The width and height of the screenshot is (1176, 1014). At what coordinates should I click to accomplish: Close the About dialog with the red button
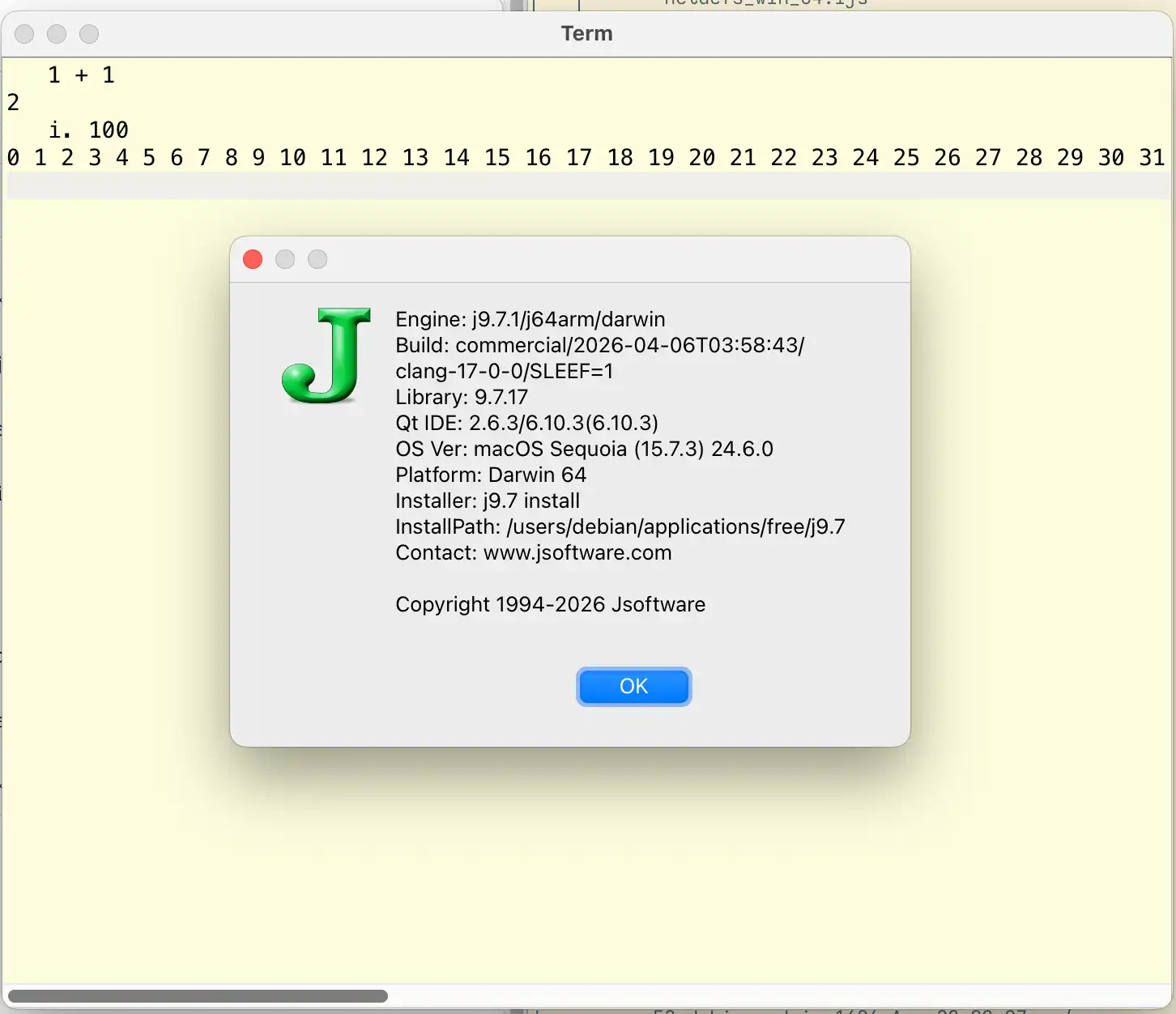click(253, 259)
